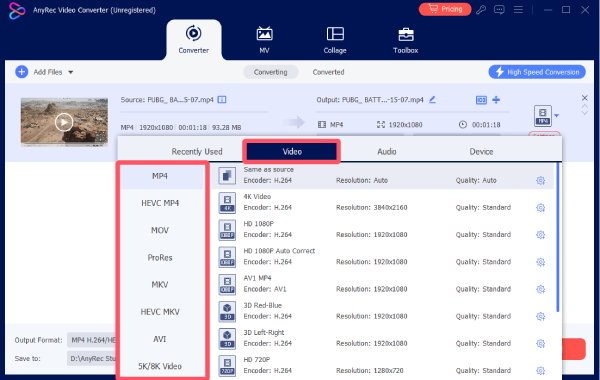Screen dimensions: 600x380
Task: Open the MP4 output format icon
Action: pyautogui.click(x=543, y=116)
